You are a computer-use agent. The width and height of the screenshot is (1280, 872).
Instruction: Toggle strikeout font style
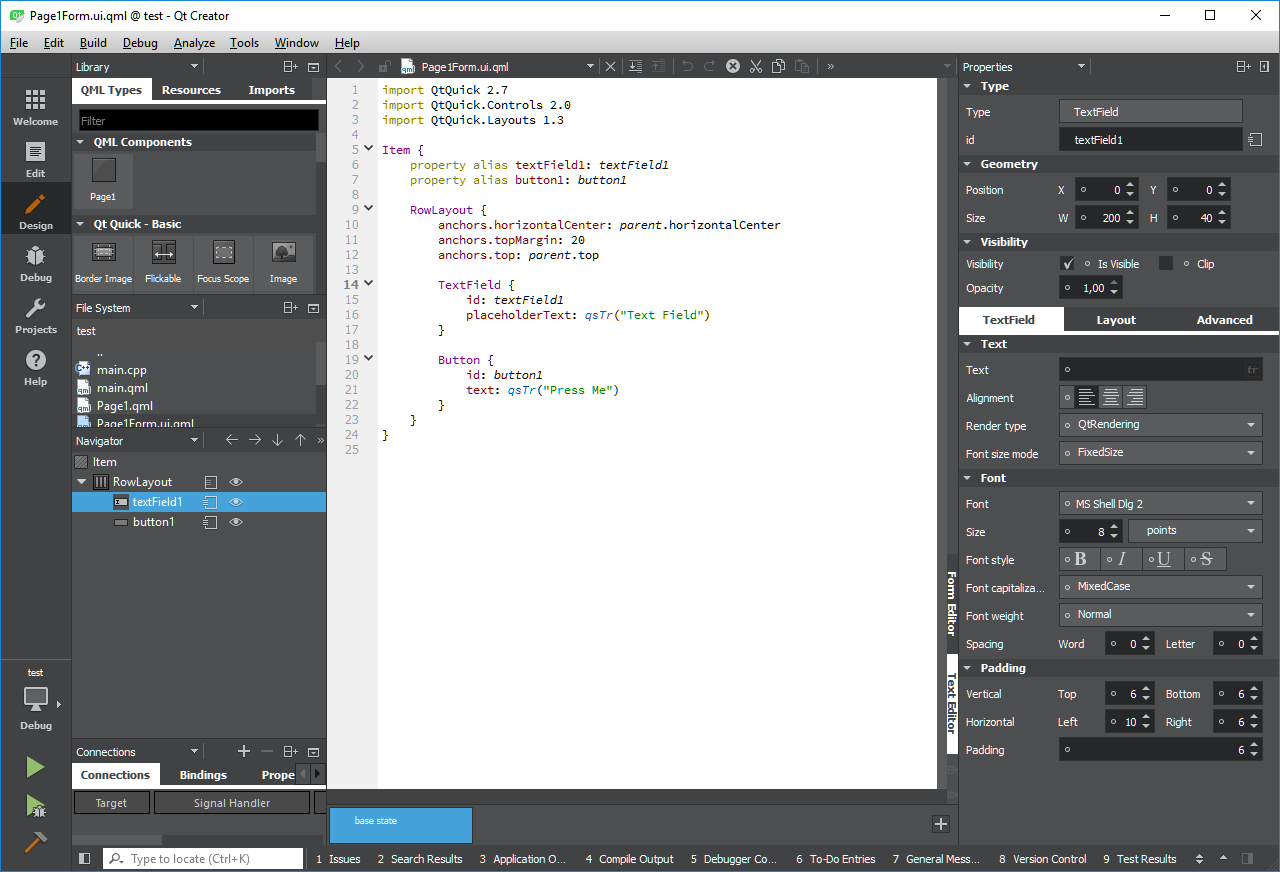[x=1206, y=559]
